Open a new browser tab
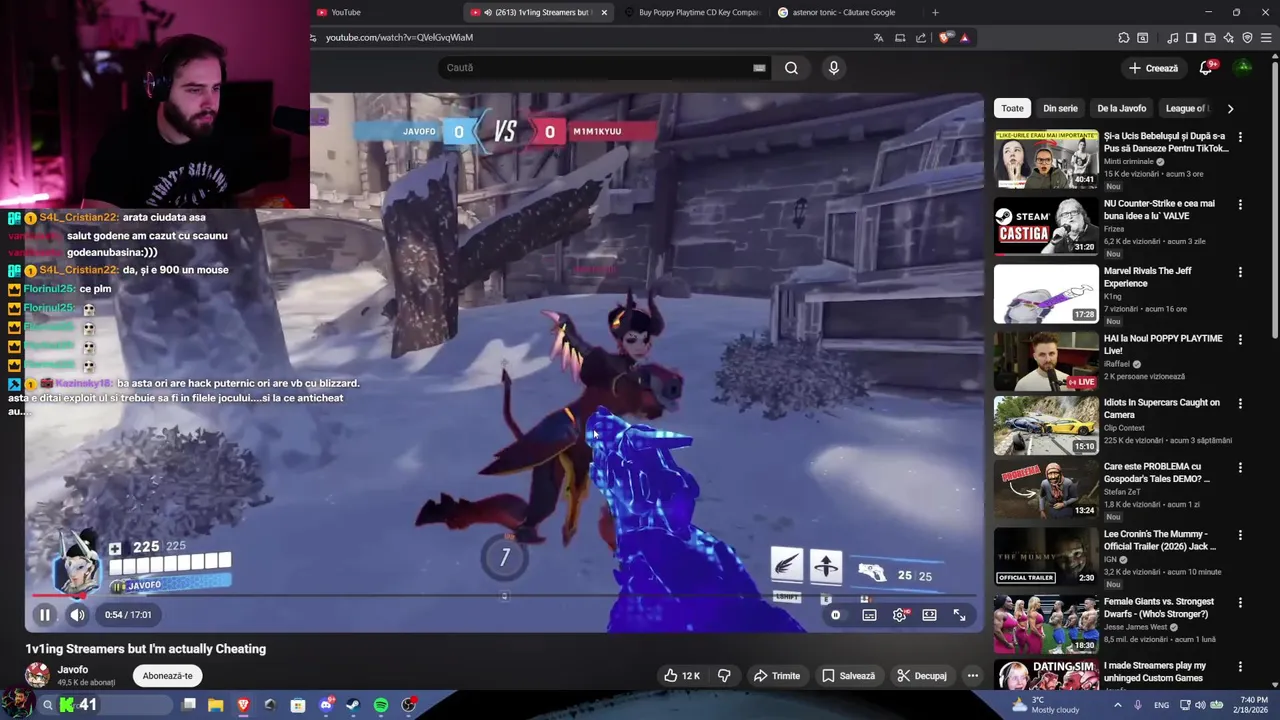 click(935, 12)
